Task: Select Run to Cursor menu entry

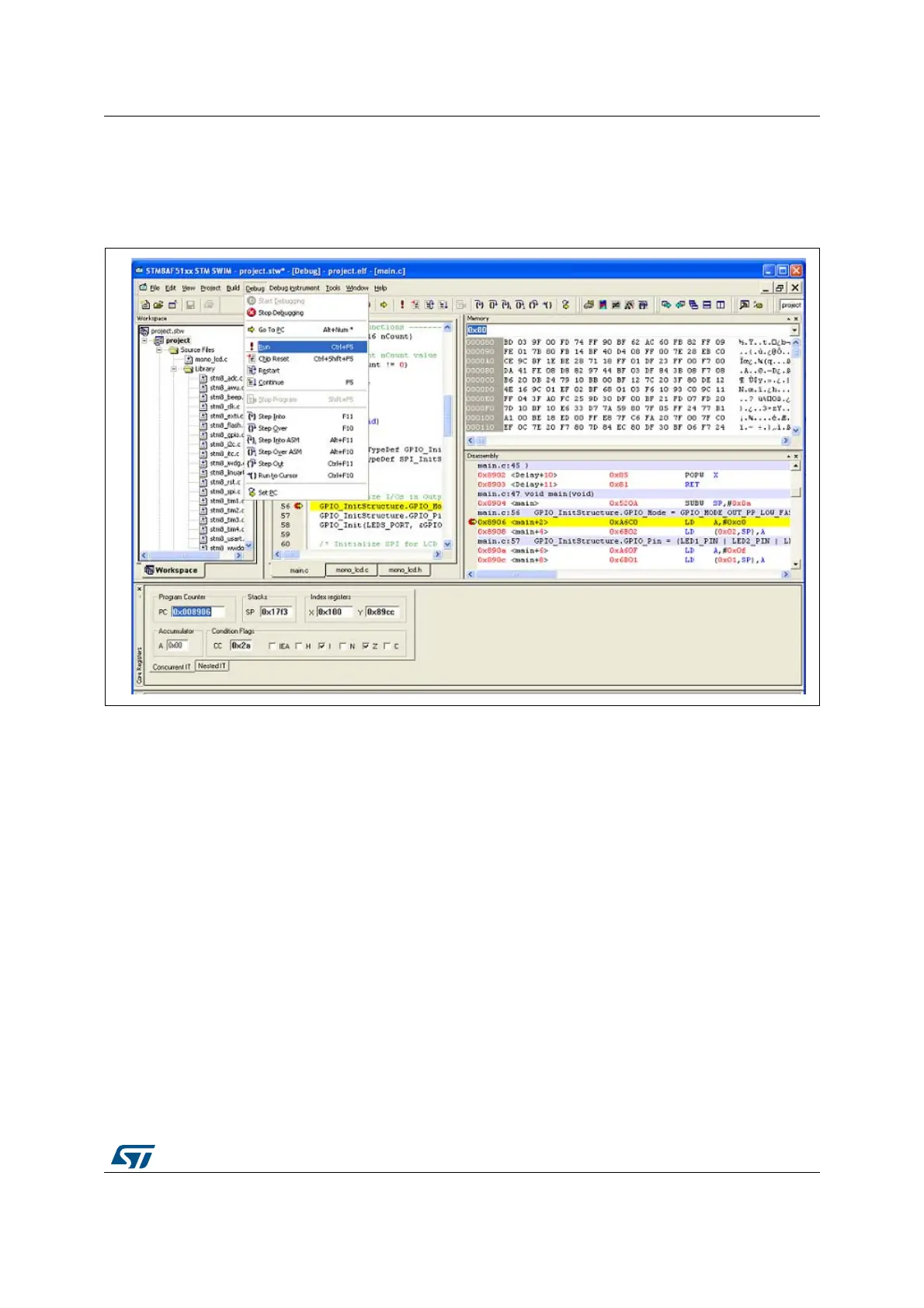Action: [306, 475]
